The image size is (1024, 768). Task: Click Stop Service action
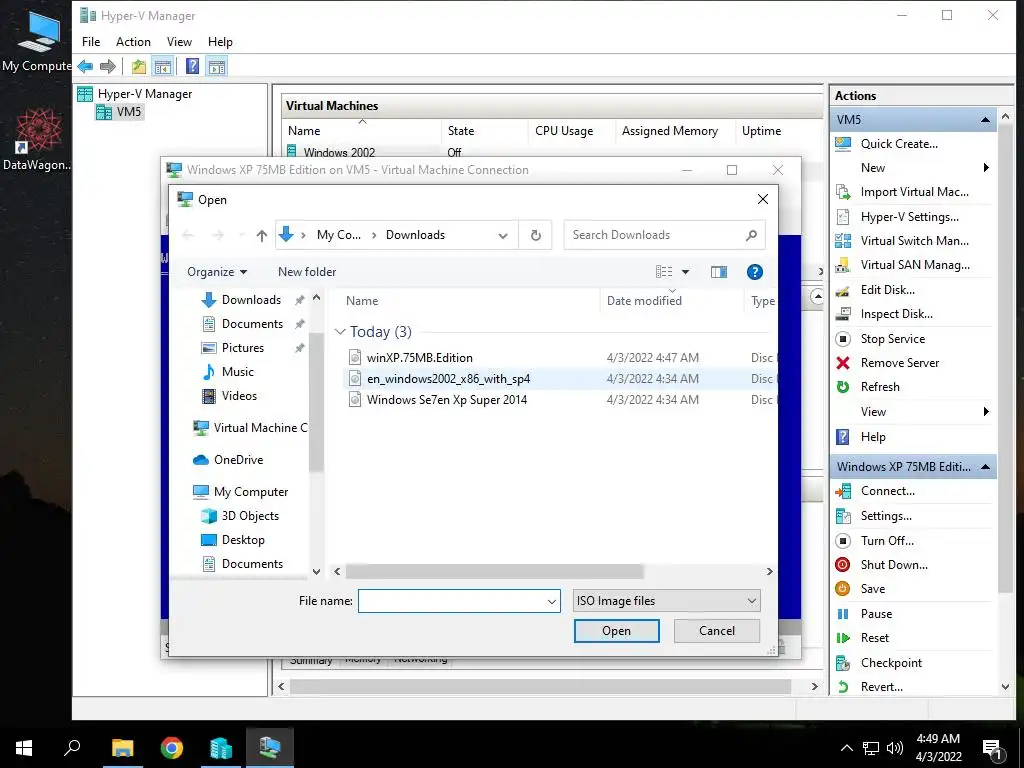tap(892, 339)
